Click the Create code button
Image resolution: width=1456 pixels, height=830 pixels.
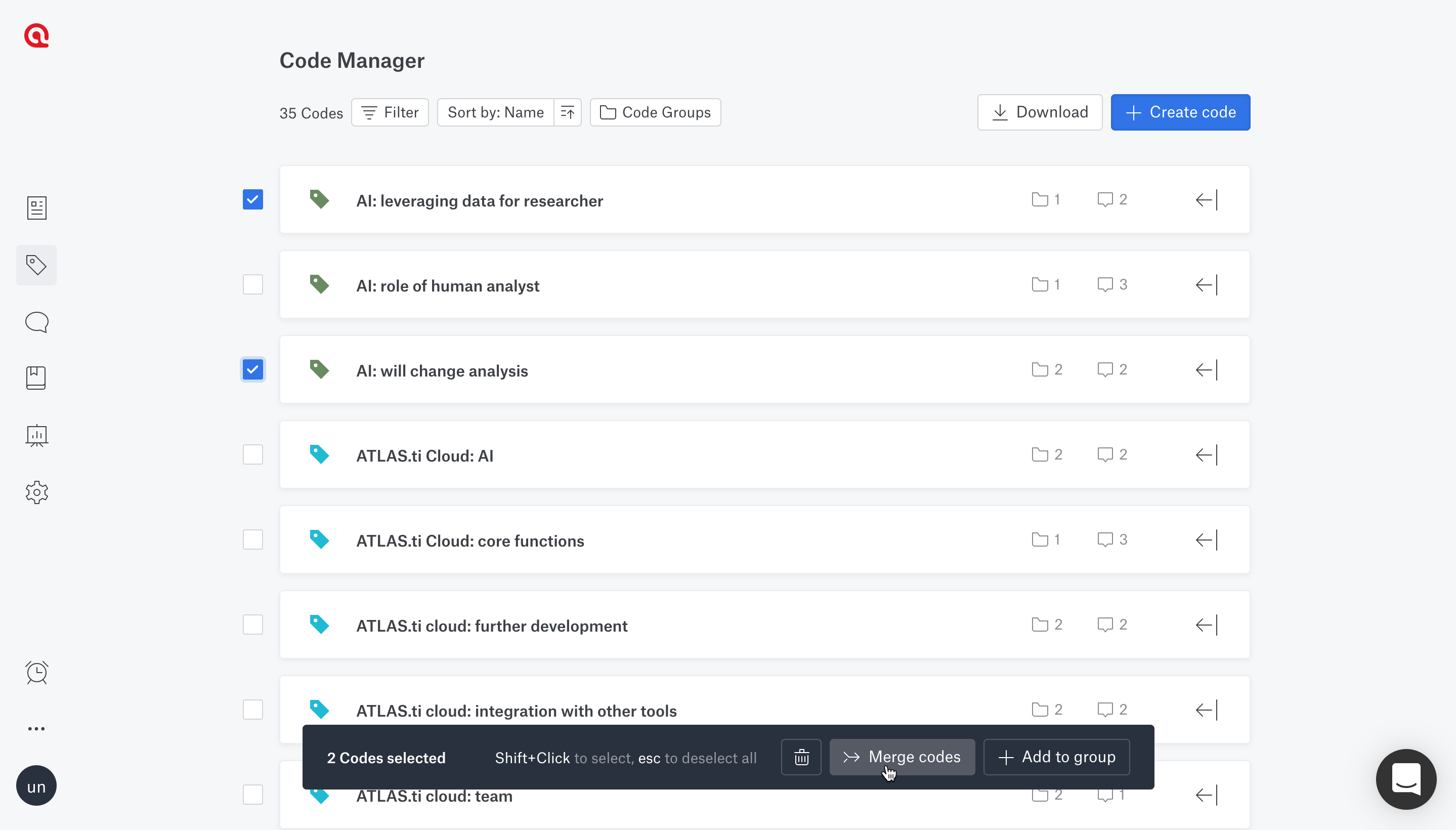pyautogui.click(x=1180, y=112)
